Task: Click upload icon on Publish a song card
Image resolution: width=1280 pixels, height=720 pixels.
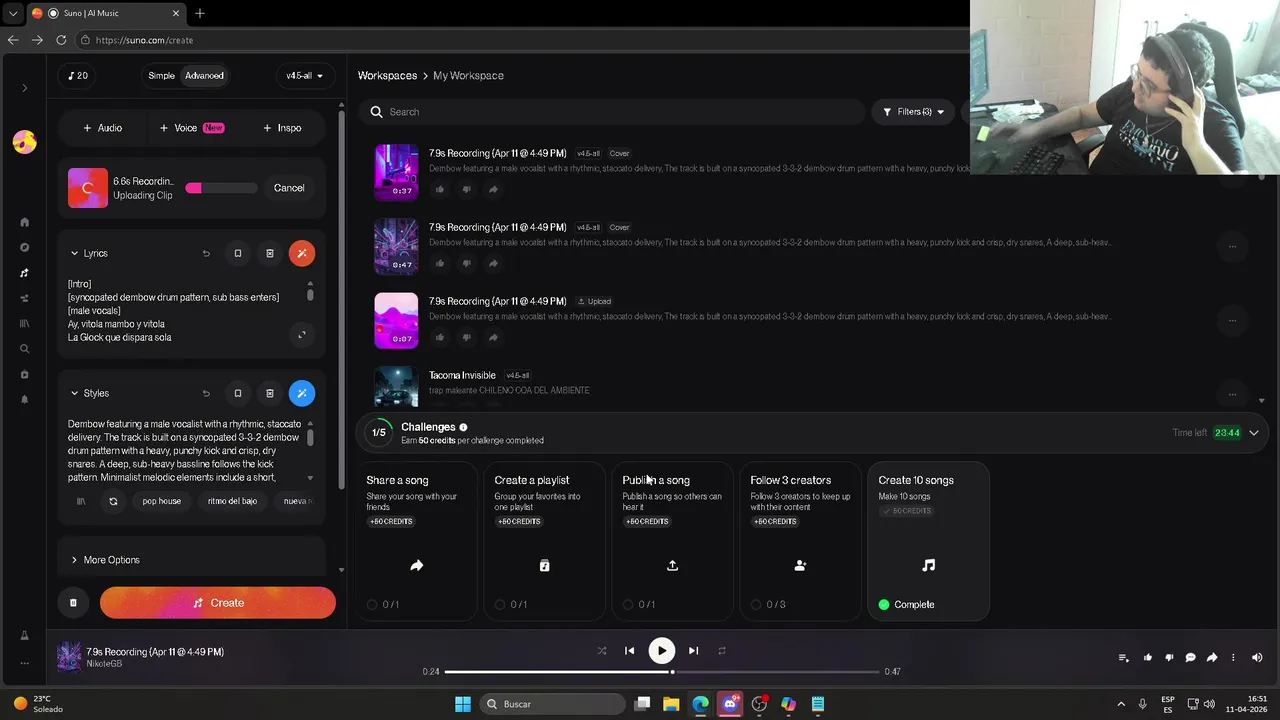Action: [x=672, y=566]
